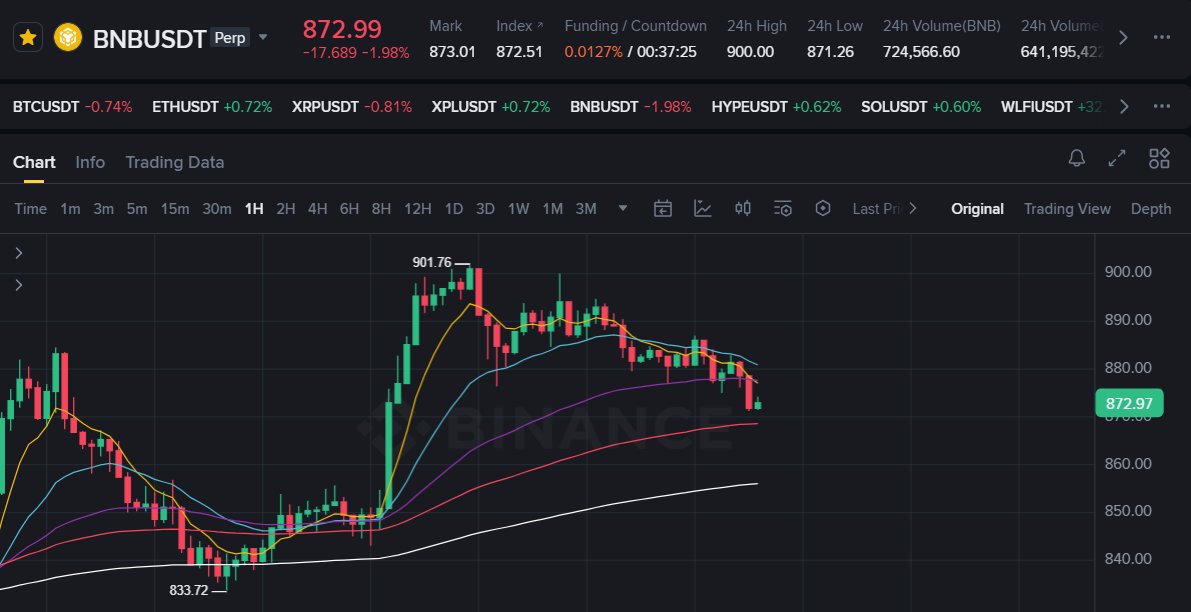Select the 12H interval
This screenshot has width=1191, height=612.
coord(418,209)
